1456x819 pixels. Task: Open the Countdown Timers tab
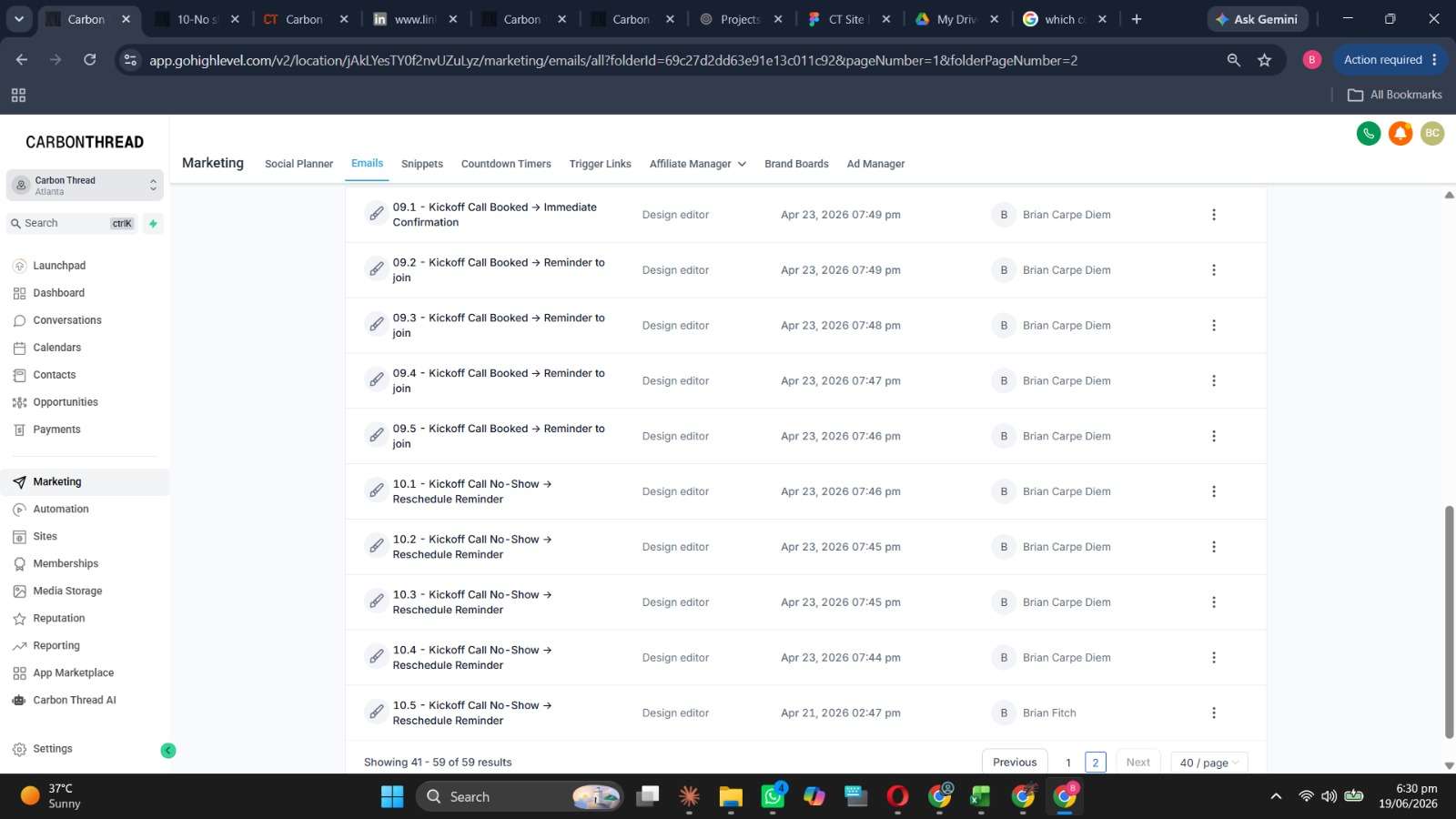[x=506, y=164]
